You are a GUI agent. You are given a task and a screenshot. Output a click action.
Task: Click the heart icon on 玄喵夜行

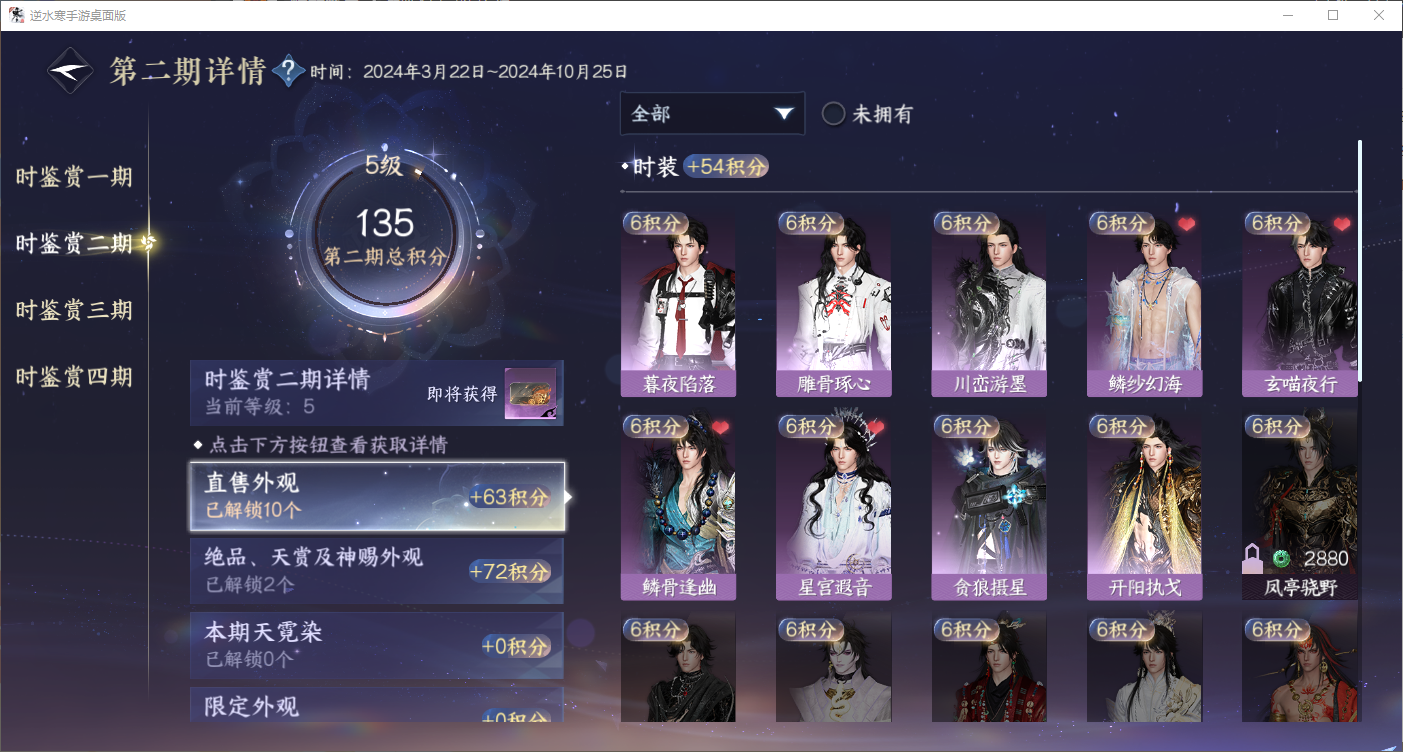[1342, 224]
